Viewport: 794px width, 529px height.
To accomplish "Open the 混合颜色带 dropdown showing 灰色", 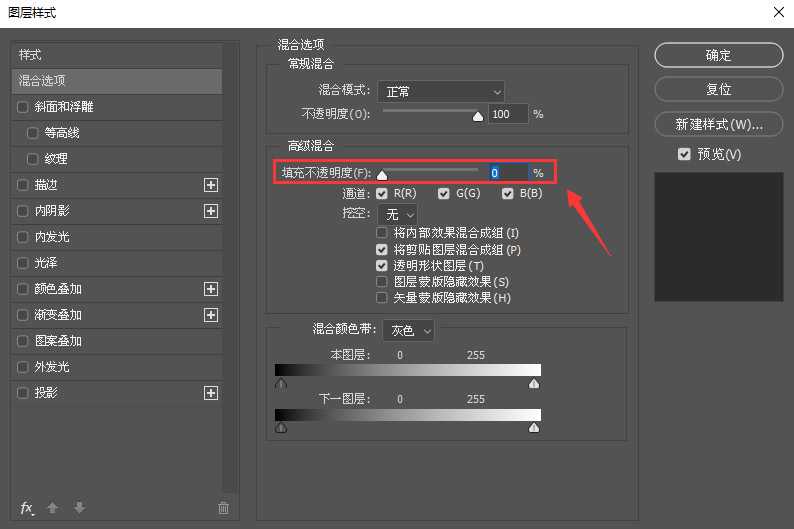I will (408, 331).
